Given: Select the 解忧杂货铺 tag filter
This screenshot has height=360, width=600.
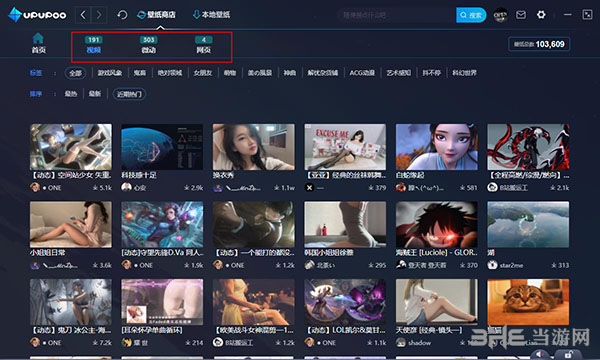Looking at the screenshot, I should point(323,73).
